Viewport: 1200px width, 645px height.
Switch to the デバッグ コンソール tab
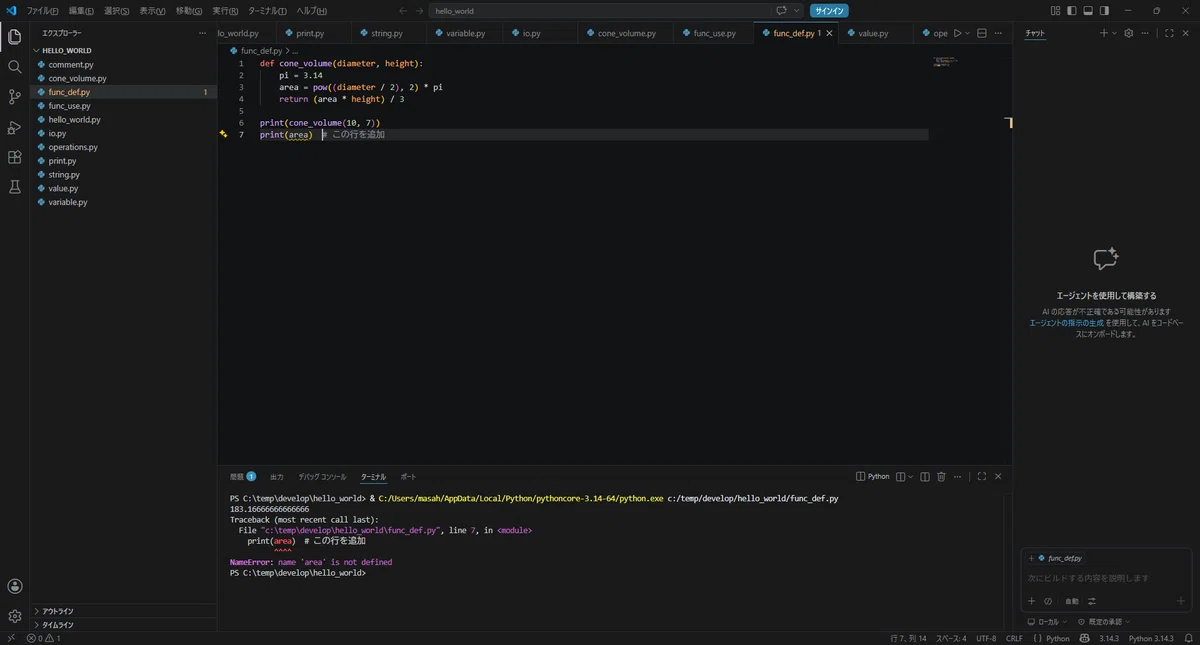(x=322, y=477)
